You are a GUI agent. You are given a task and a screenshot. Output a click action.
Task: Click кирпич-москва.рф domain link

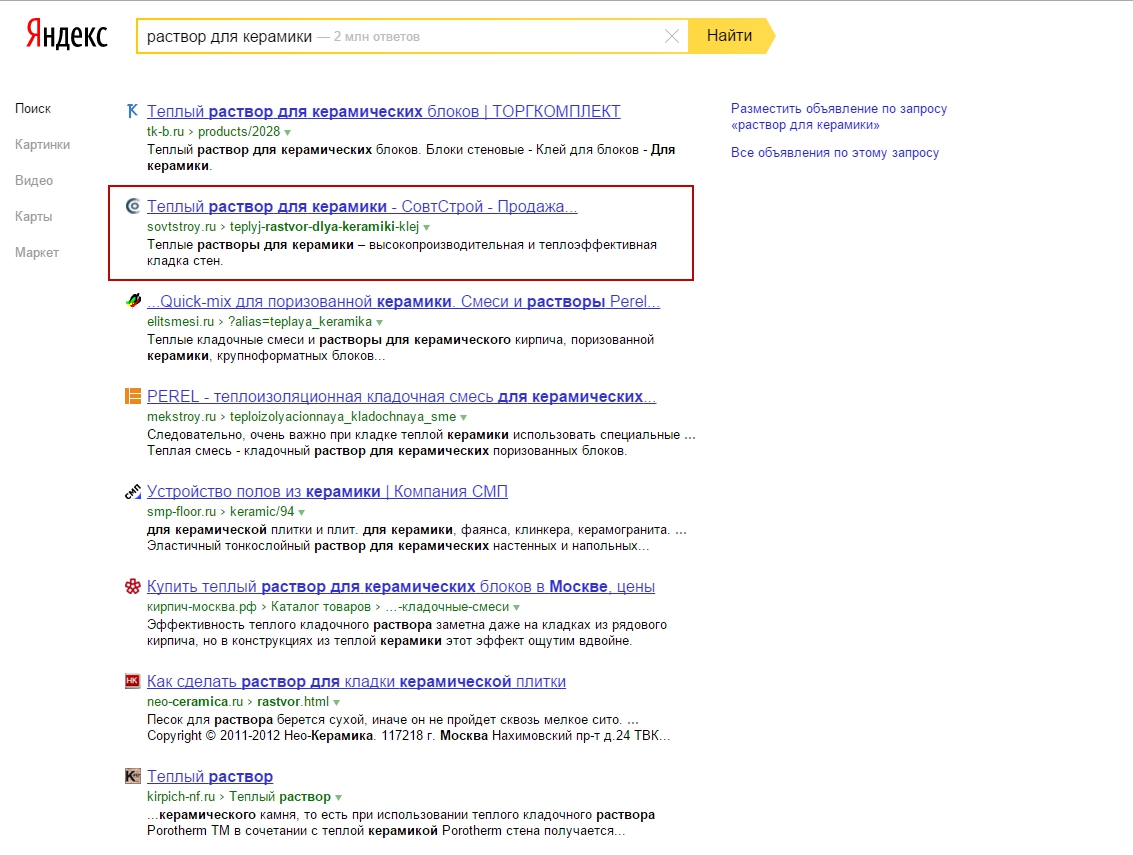tap(202, 607)
